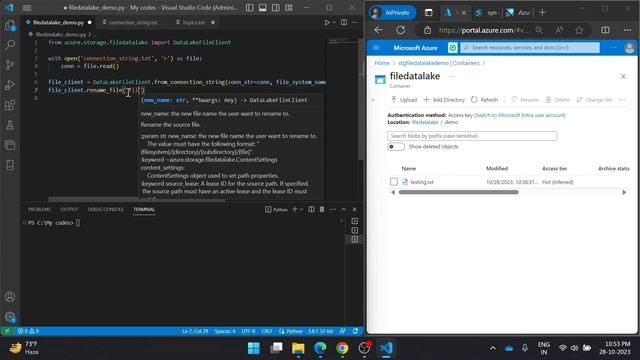Open the Azure Copilot icon
Screen dimensions: 640x360
tap(453, 48)
